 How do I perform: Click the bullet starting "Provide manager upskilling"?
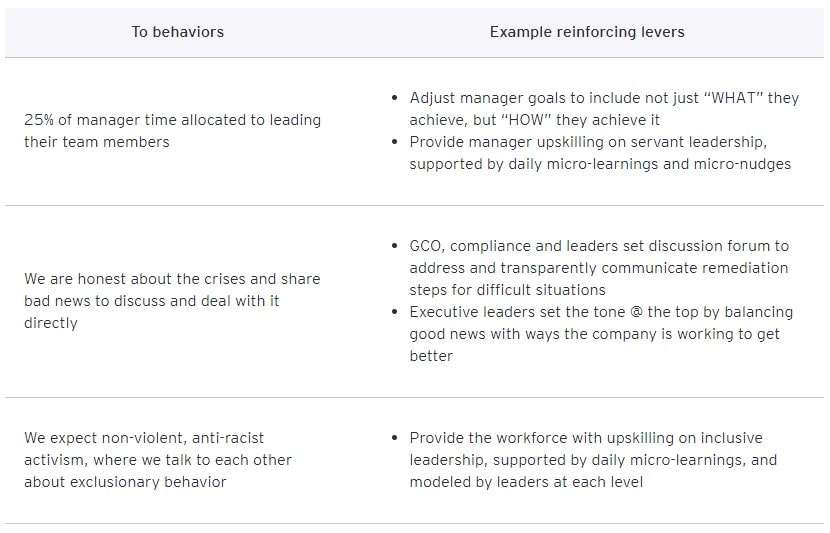pyautogui.click(x=600, y=153)
